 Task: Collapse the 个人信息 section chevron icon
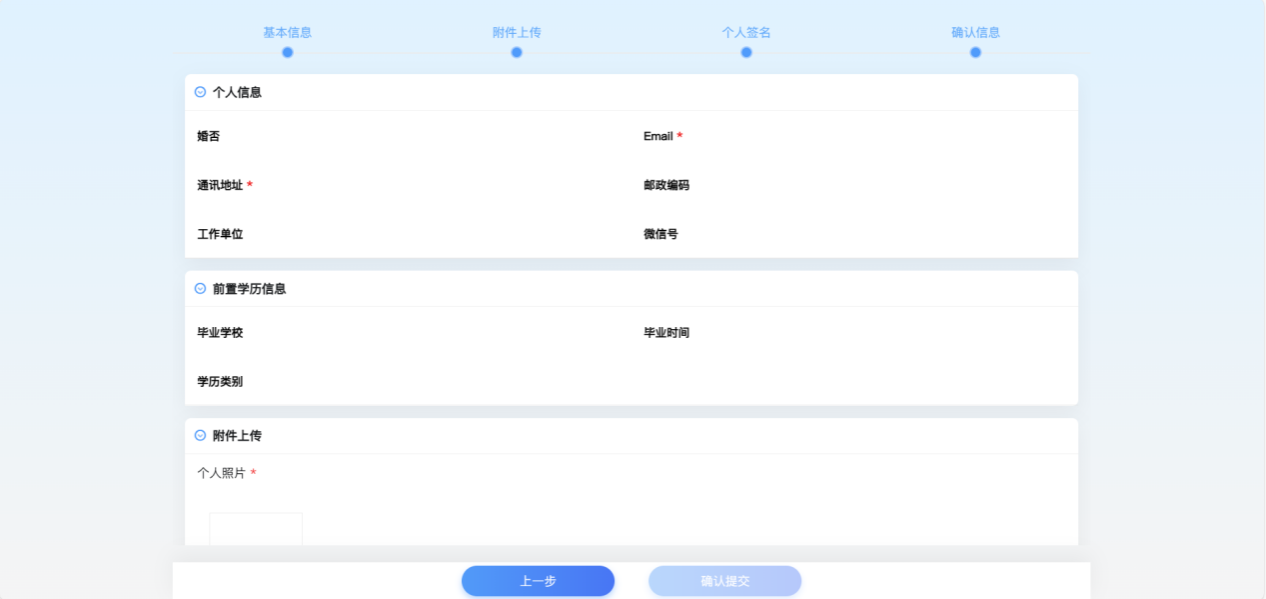(x=200, y=92)
